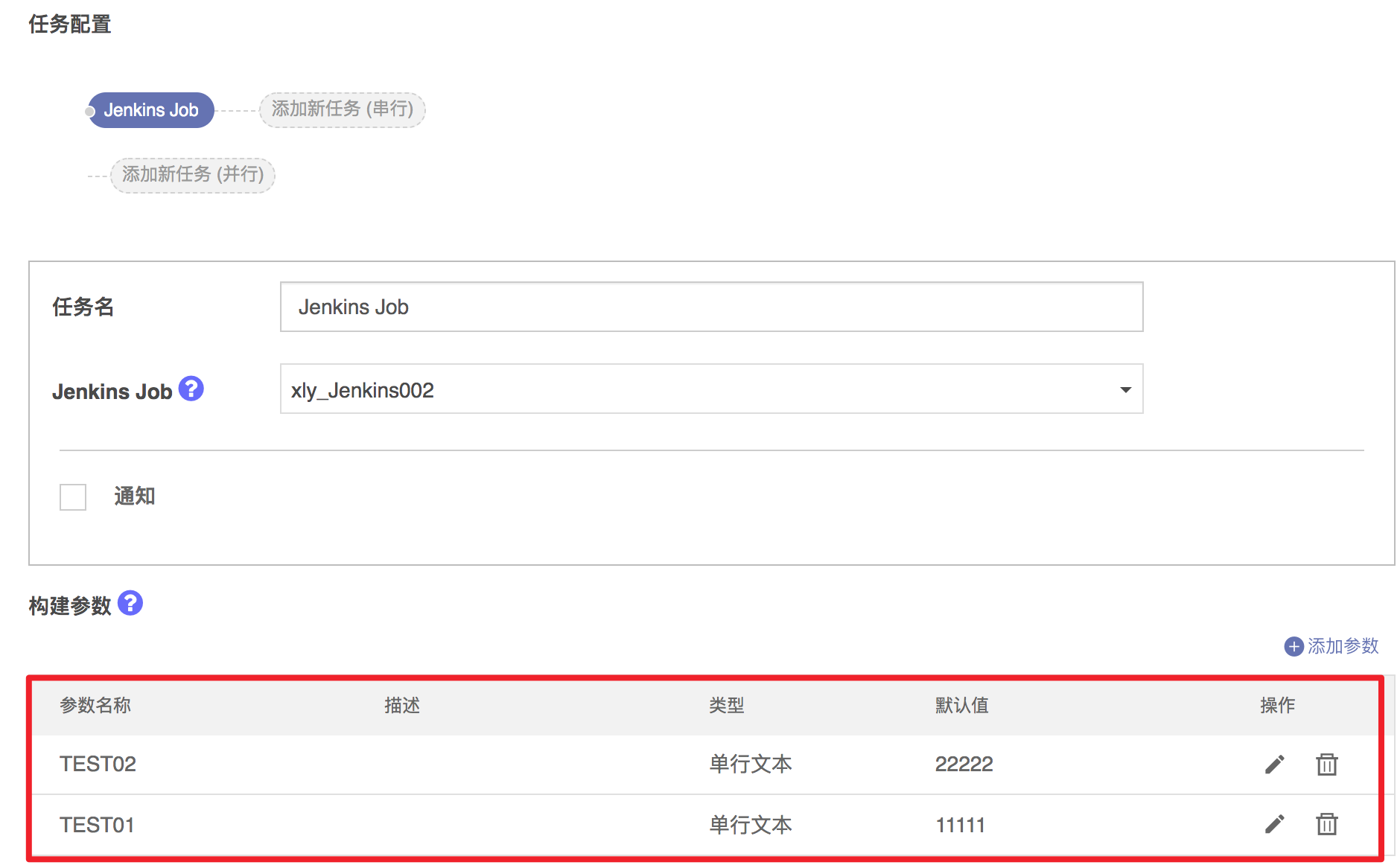
Task: Open help icon beside 构建参数 heading
Action: pyautogui.click(x=130, y=603)
